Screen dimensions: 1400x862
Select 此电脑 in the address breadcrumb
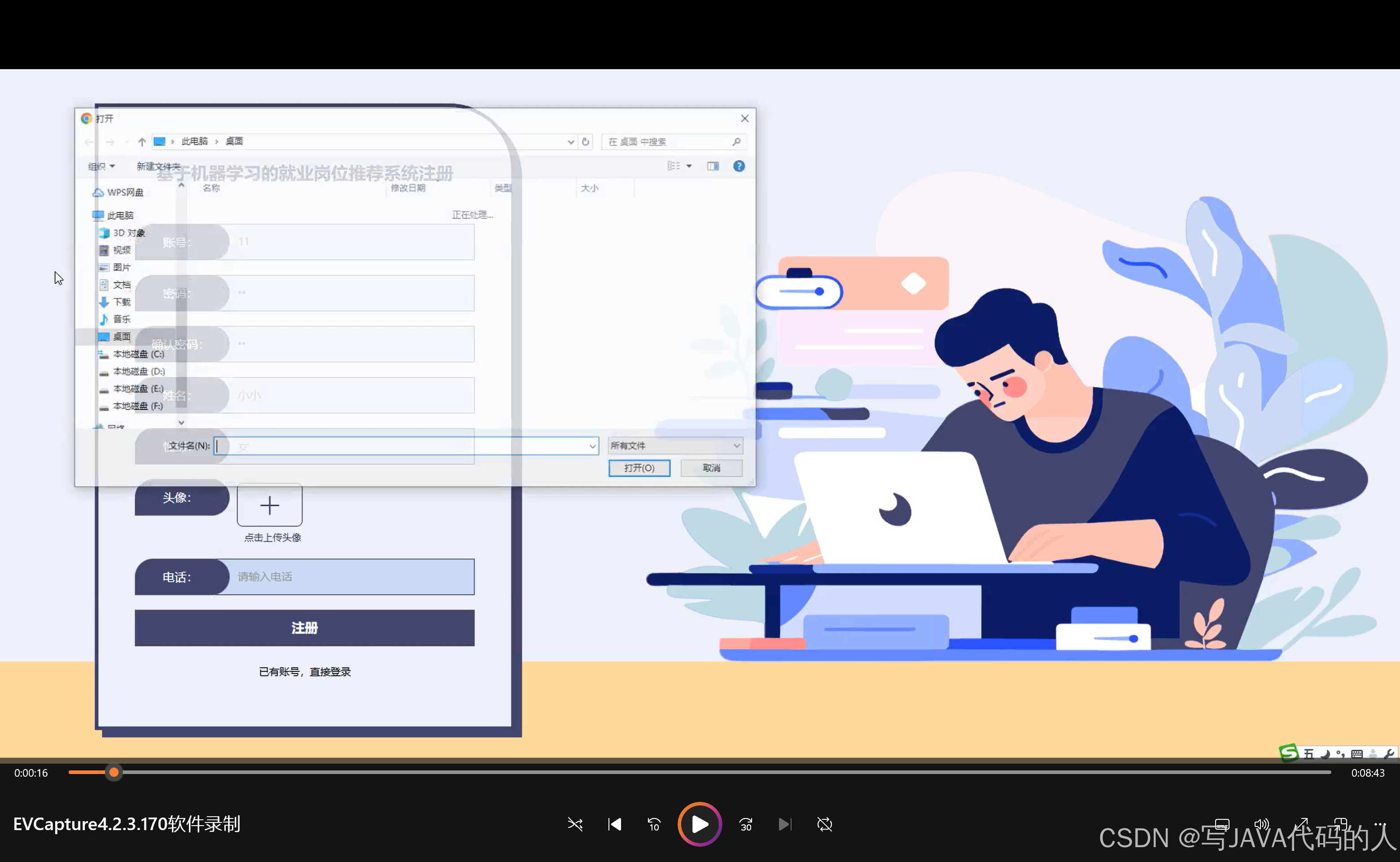click(x=194, y=141)
